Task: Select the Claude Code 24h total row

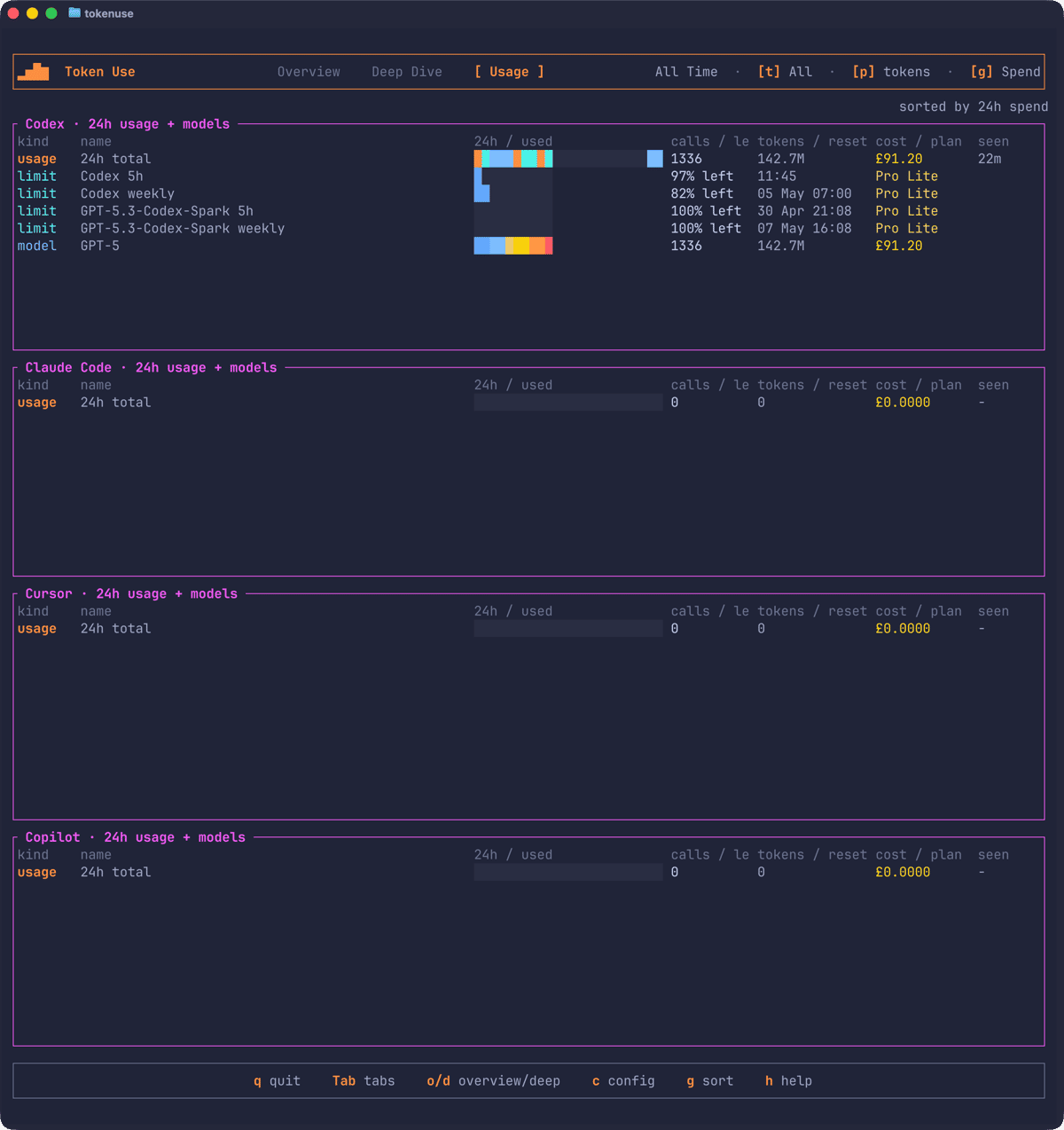Action: [528, 403]
